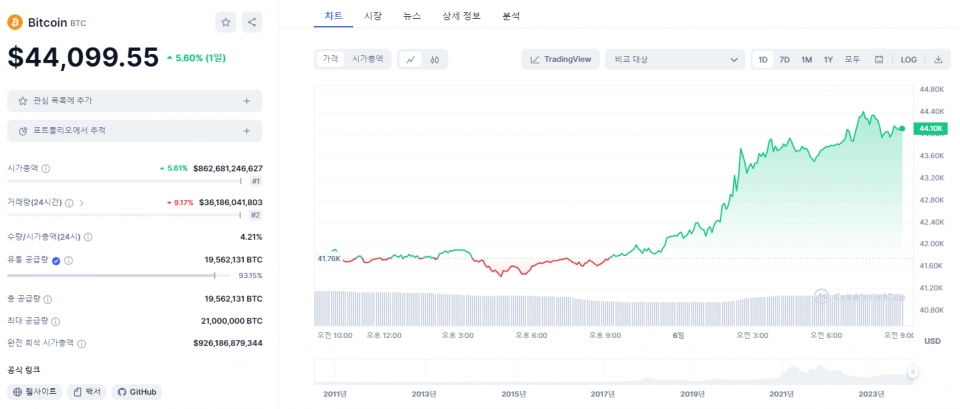Select the 시가총액 chart mode

[367, 60]
